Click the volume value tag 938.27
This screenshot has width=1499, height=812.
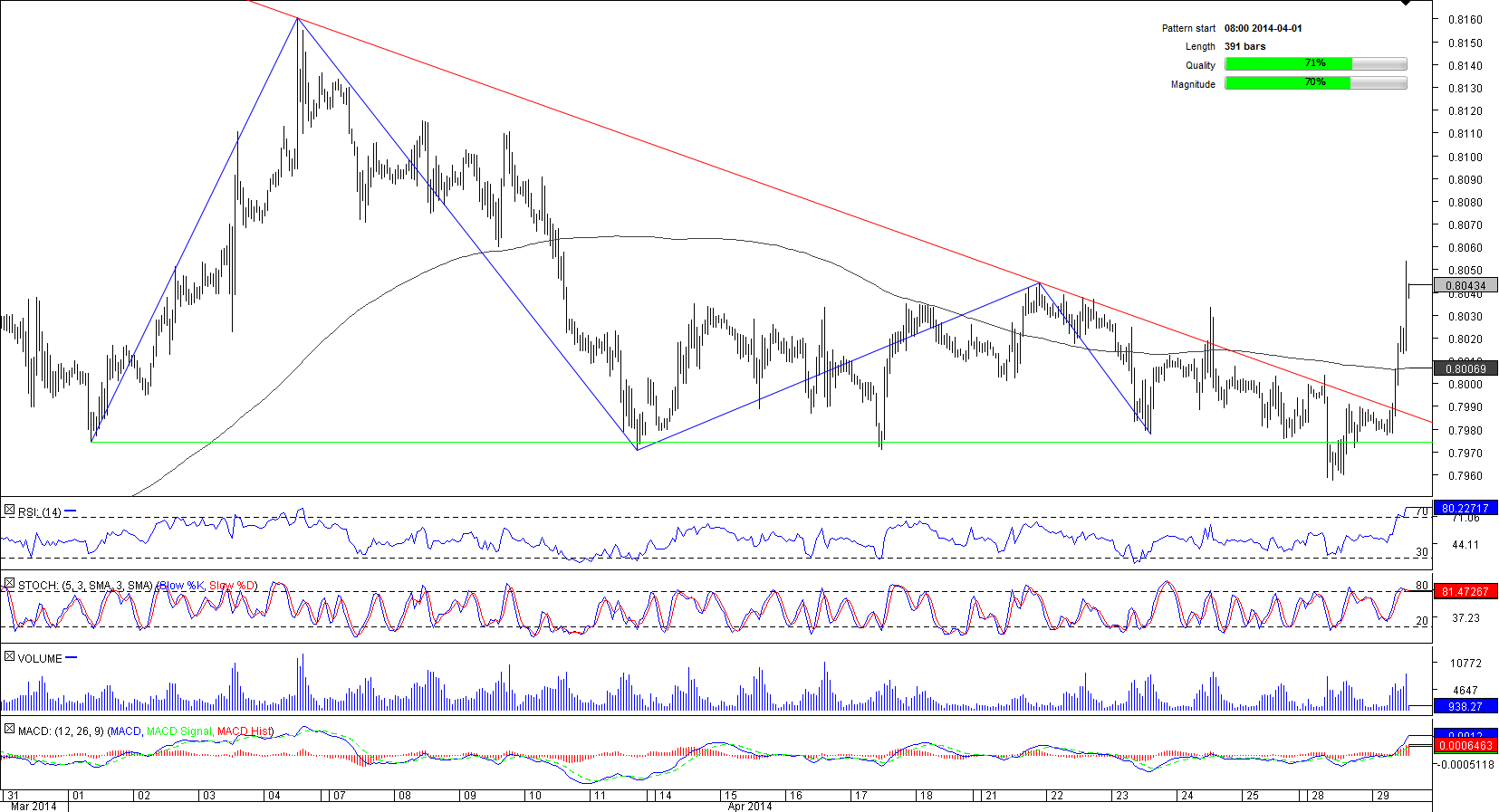(x=1465, y=706)
